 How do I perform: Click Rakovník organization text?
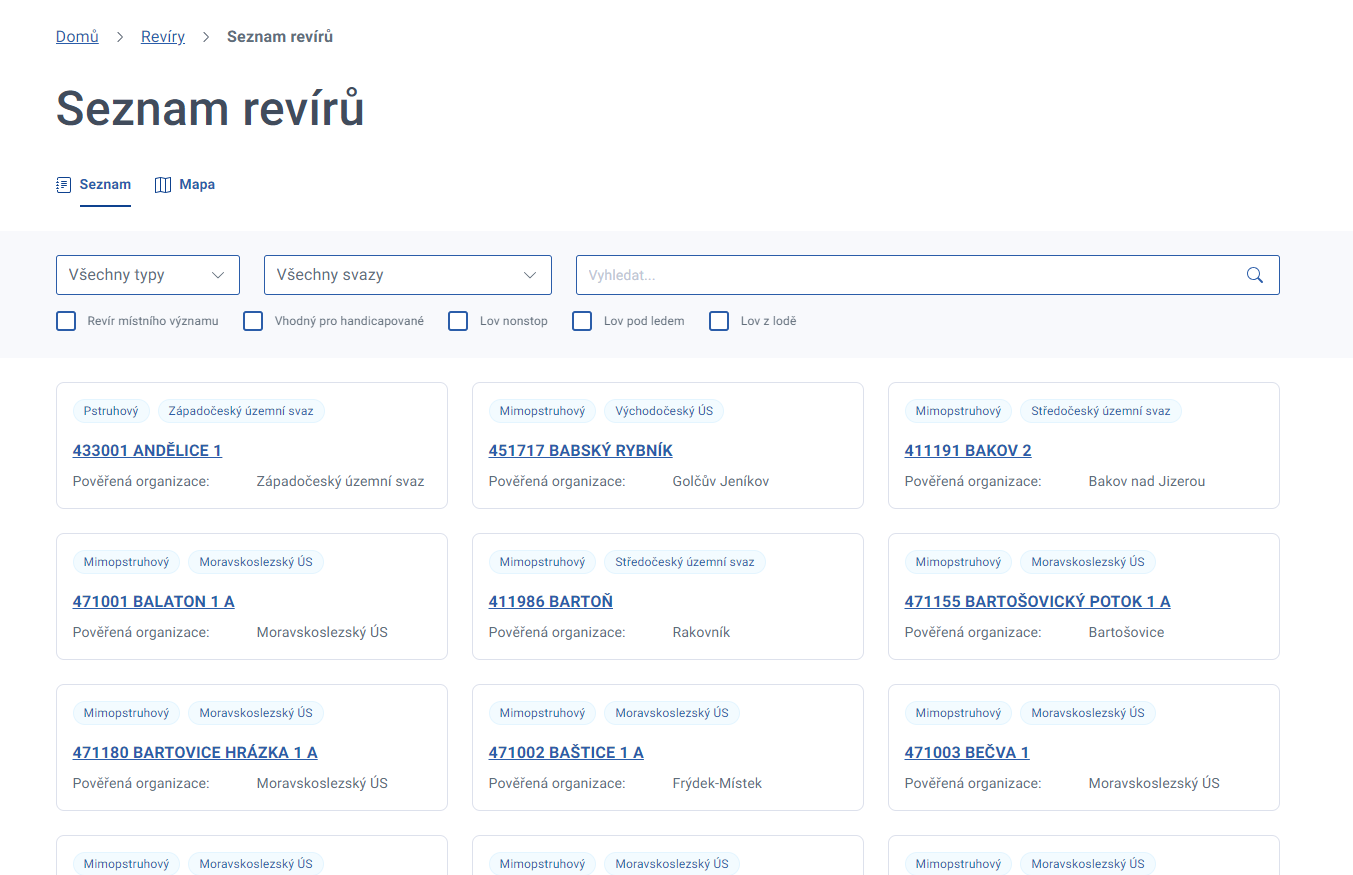(x=701, y=633)
